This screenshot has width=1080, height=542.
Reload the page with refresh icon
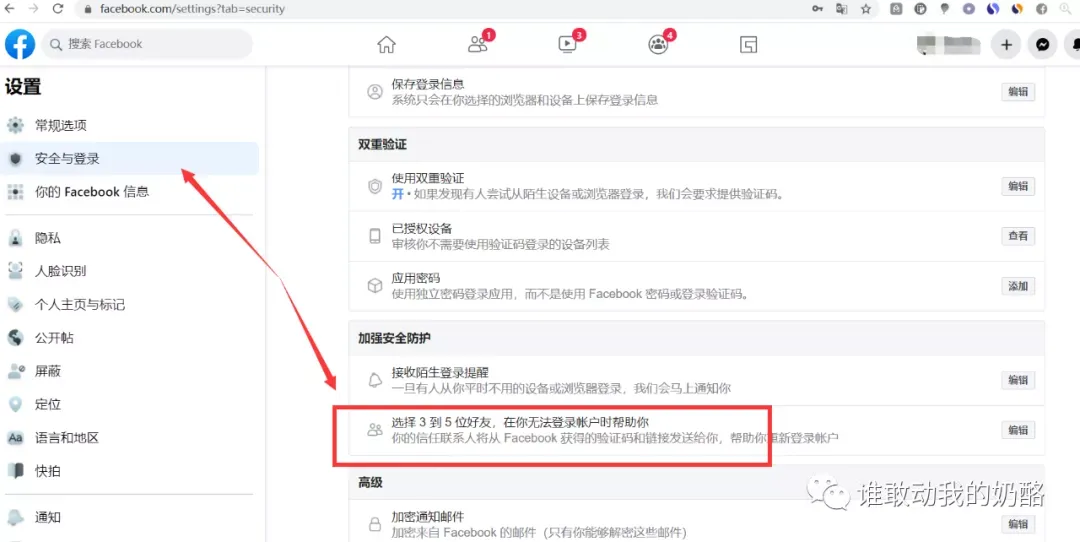click(58, 9)
